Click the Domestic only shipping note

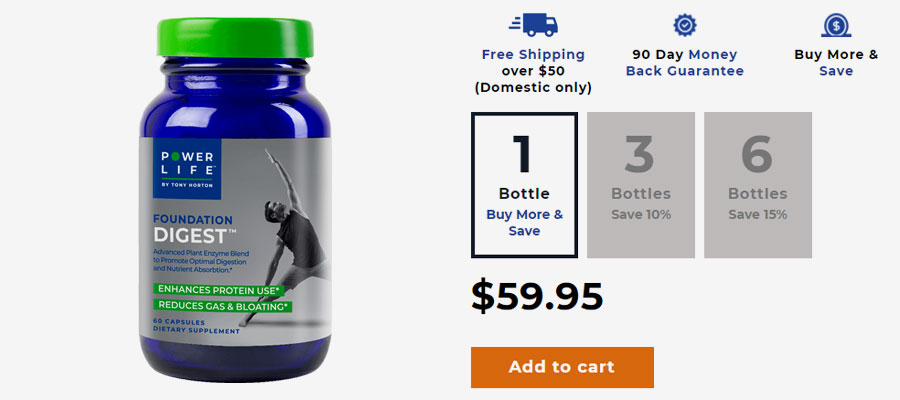(x=533, y=88)
